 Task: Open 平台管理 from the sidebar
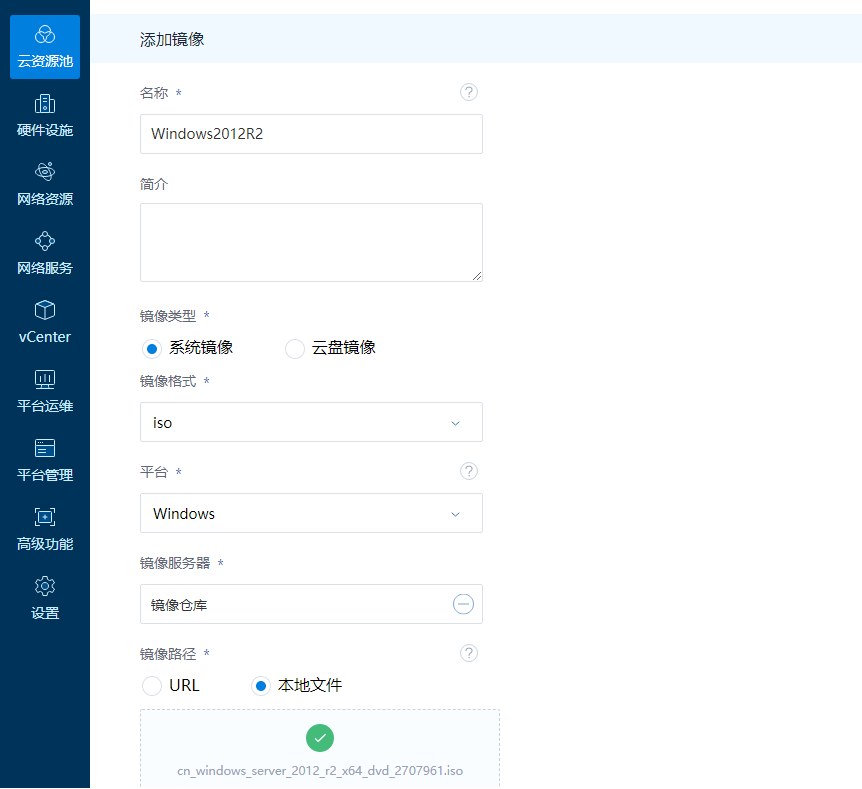pos(45,461)
